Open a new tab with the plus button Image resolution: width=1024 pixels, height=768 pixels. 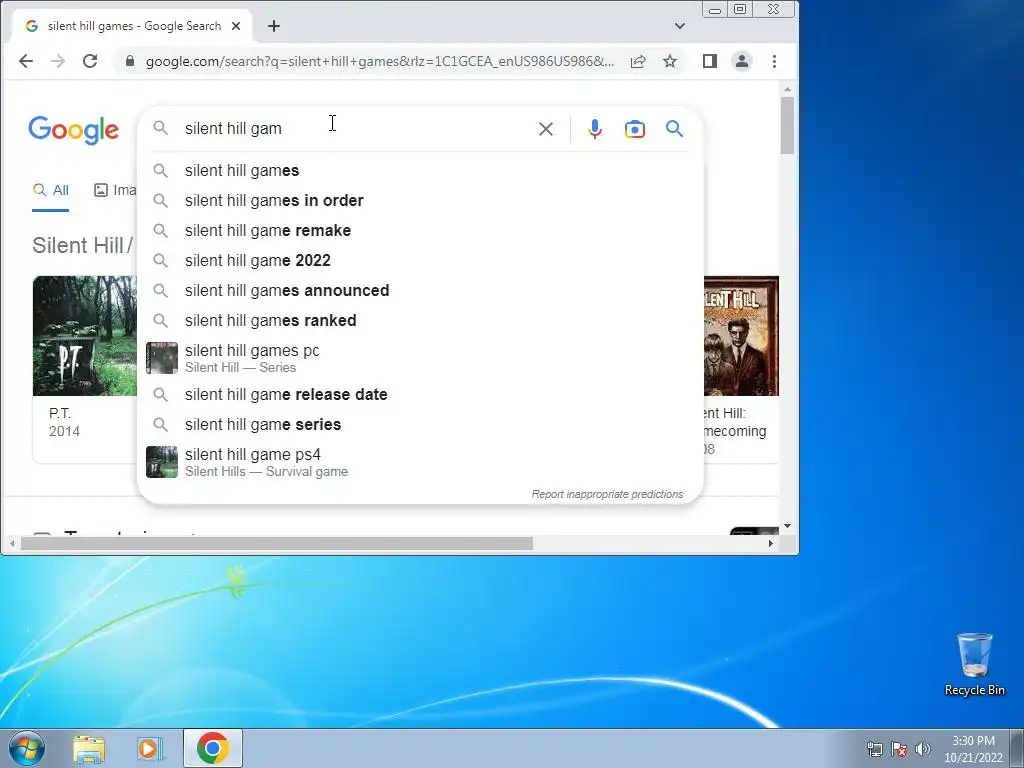click(x=274, y=26)
